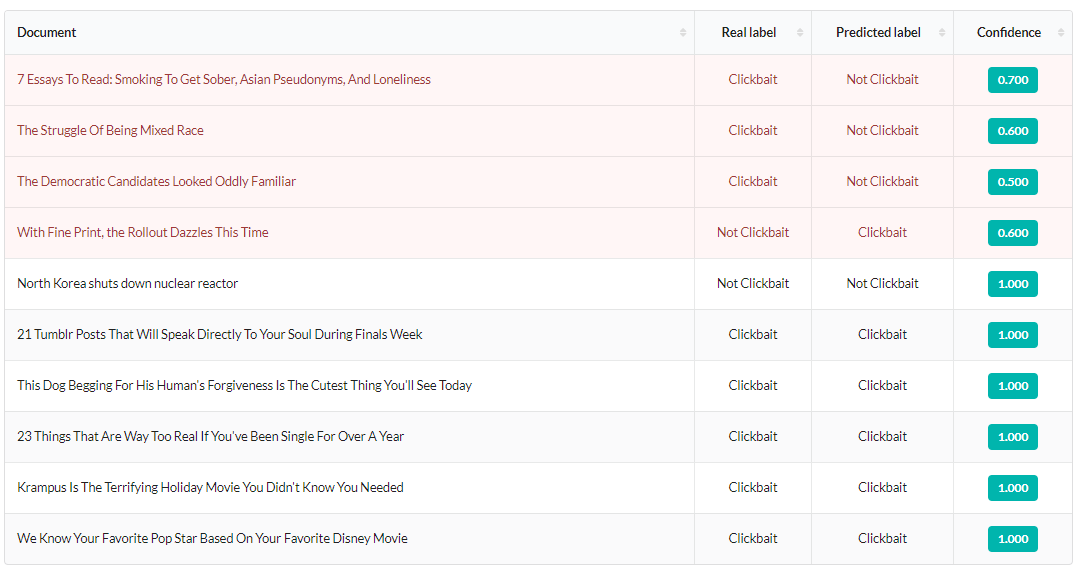The width and height of the screenshot is (1078, 573).
Task: Sort table by Document column arrows
Action: [x=683, y=32]
